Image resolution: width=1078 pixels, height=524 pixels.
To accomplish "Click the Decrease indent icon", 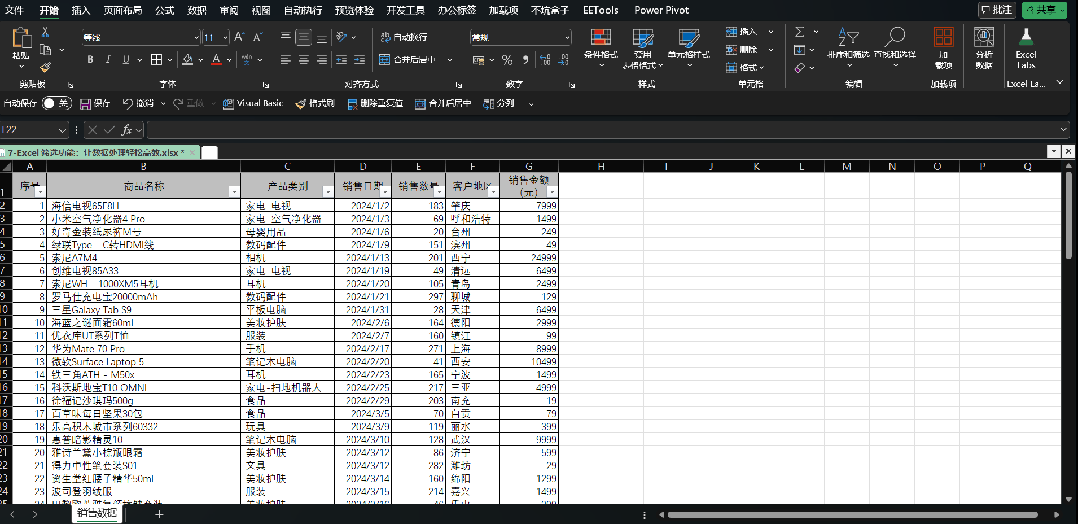I will pyautogui.click(x=341, y=60).
